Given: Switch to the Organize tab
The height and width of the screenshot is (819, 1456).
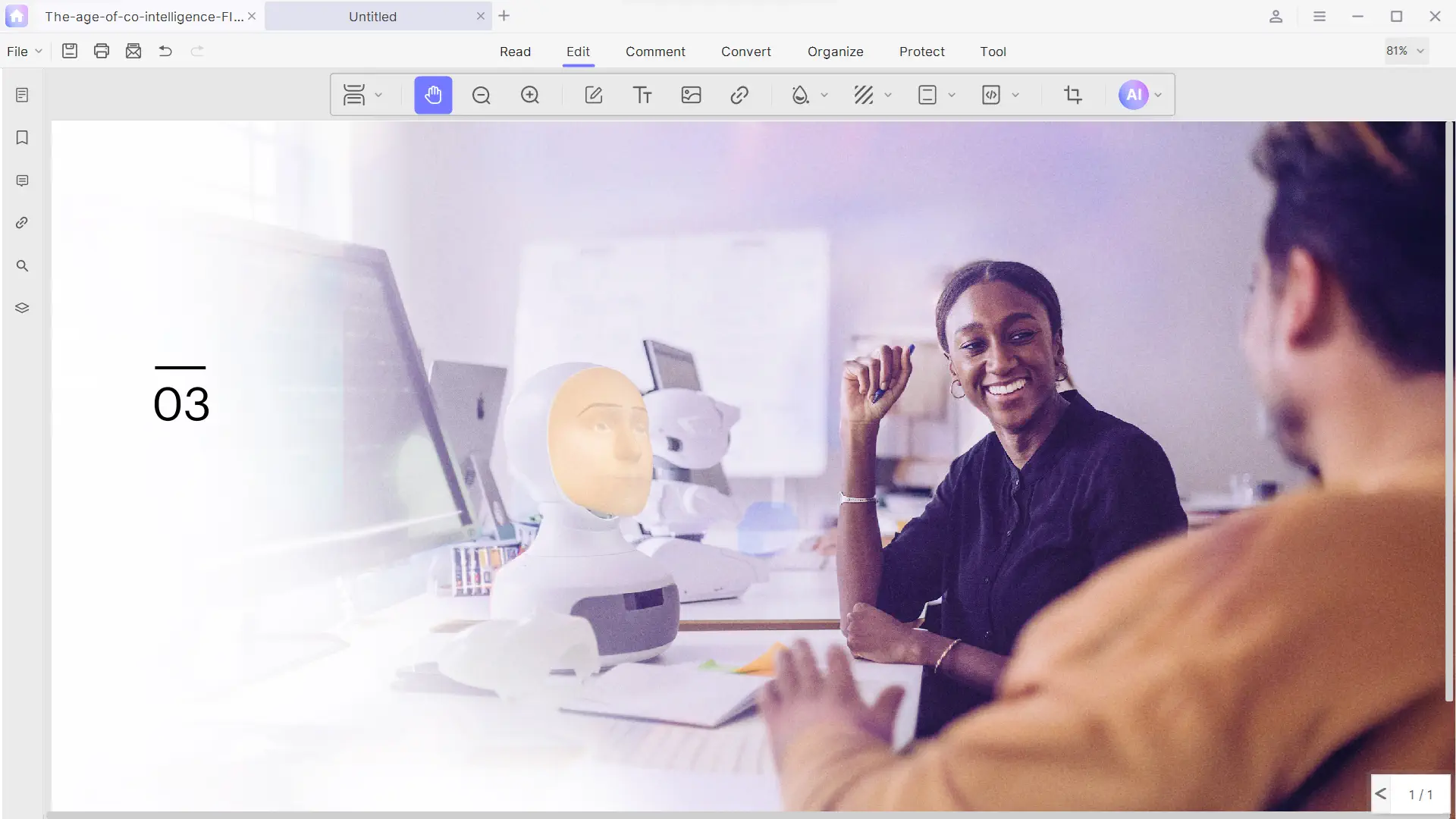Looking at the screenshot, I should [835, 52].
